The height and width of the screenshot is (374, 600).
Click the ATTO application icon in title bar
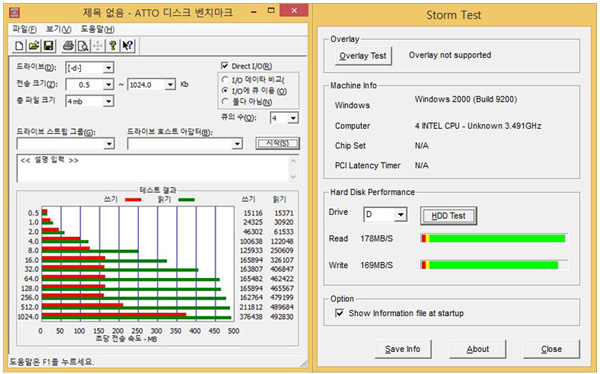click(x=15, y=13)
